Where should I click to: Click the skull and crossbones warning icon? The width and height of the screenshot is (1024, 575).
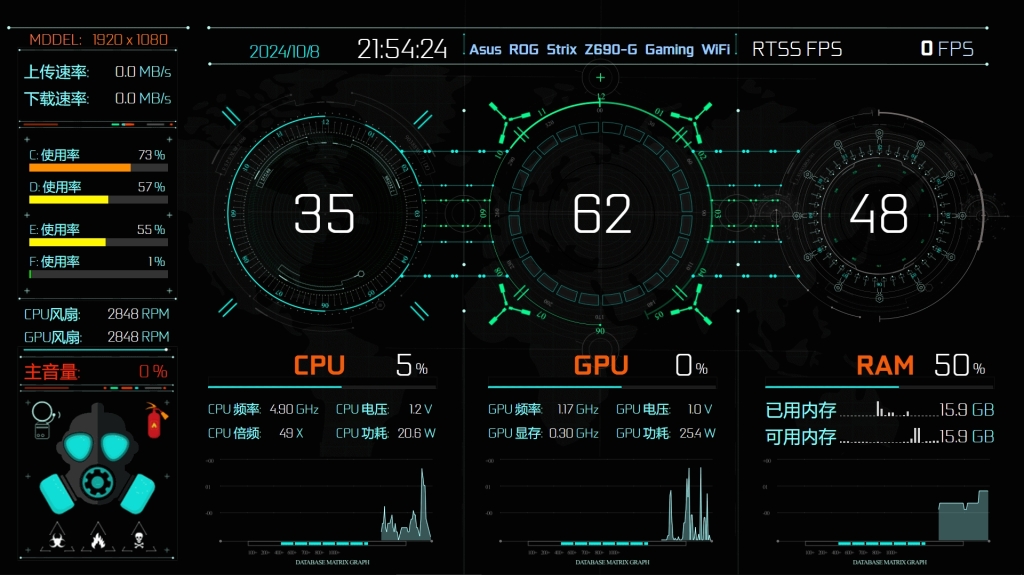click(138, 539)
